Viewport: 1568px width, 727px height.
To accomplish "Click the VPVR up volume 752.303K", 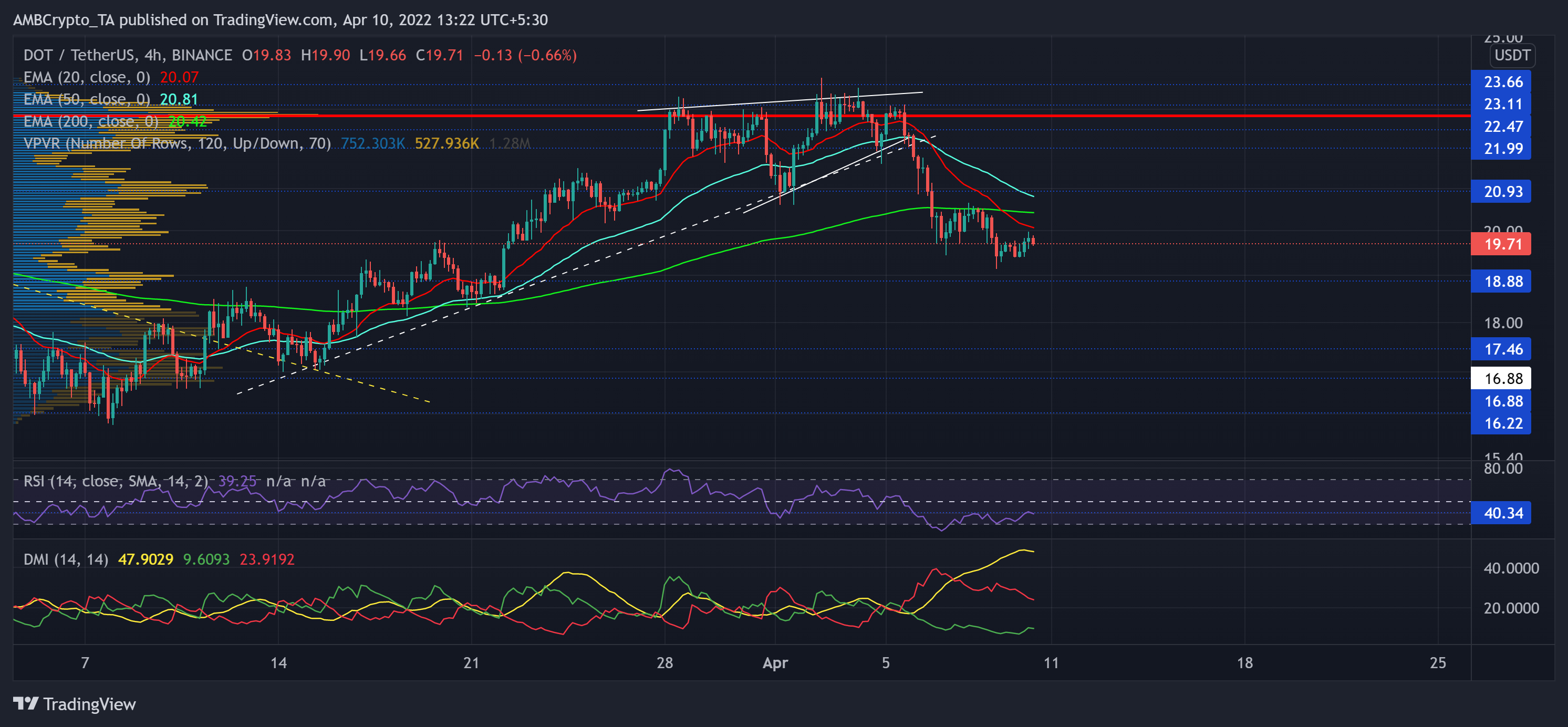I will point(372,143).
